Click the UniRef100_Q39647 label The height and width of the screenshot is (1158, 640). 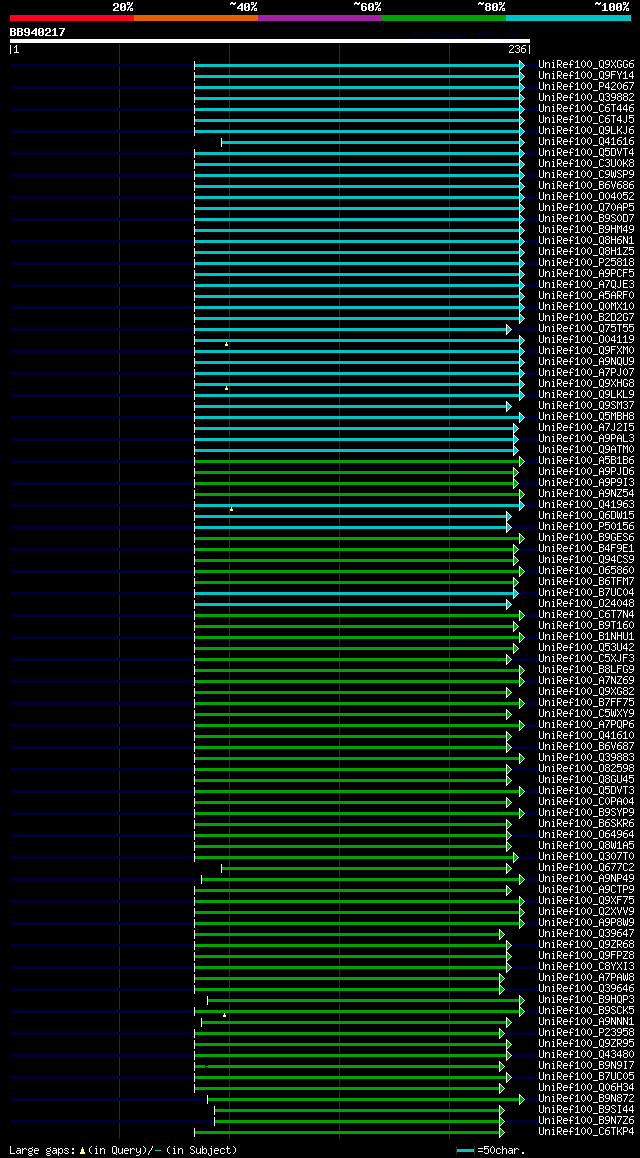(x=586, y=935)
